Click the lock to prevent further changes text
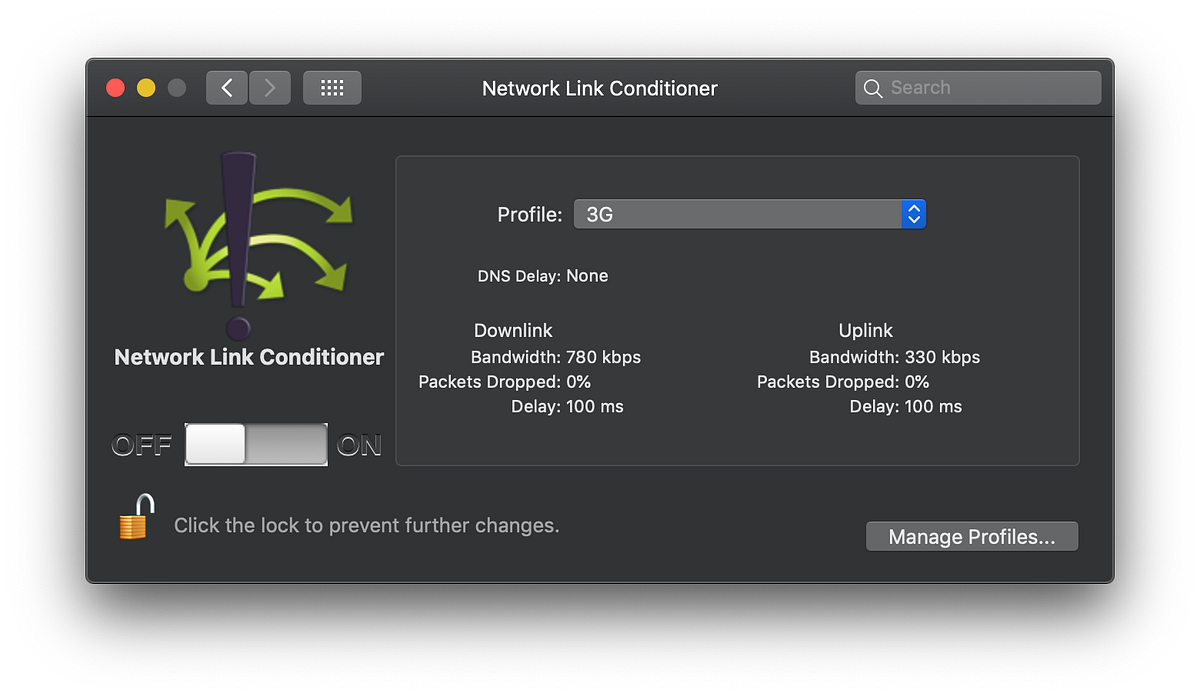The width and height of the screenshot is (1200, 697). [366, 525]
